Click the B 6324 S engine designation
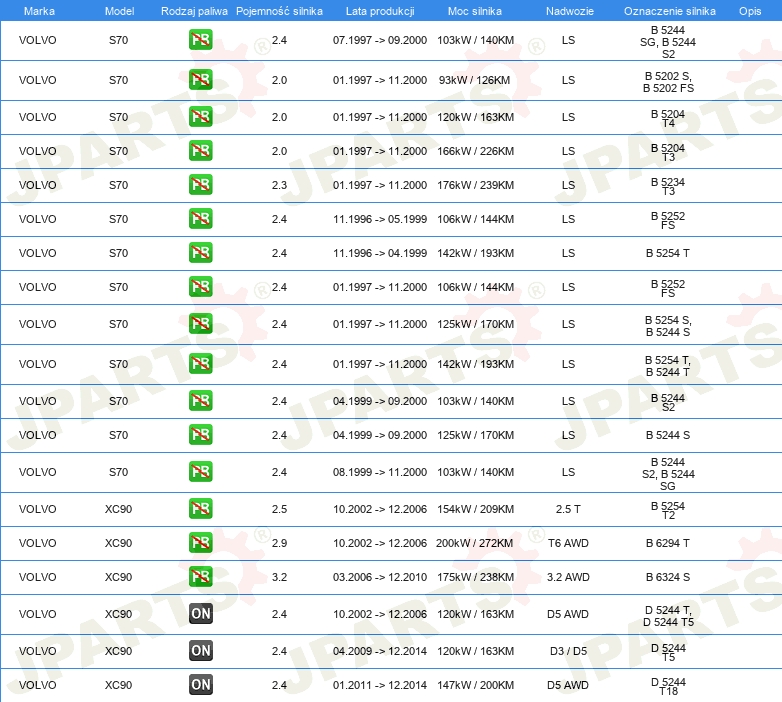The height and width of the screenshot is (702, 782). 668,577
